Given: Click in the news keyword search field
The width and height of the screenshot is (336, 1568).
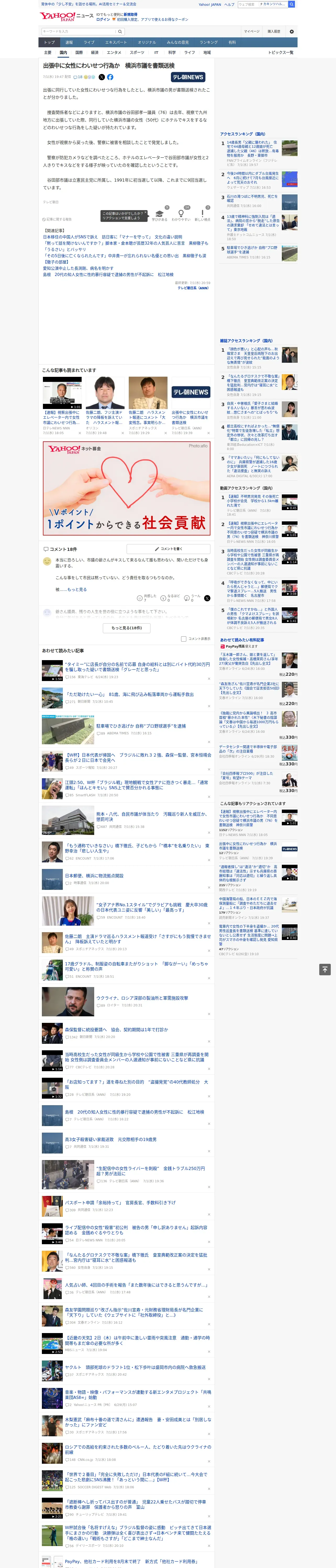Looking at the screenshot, I should tap(79, 31).
